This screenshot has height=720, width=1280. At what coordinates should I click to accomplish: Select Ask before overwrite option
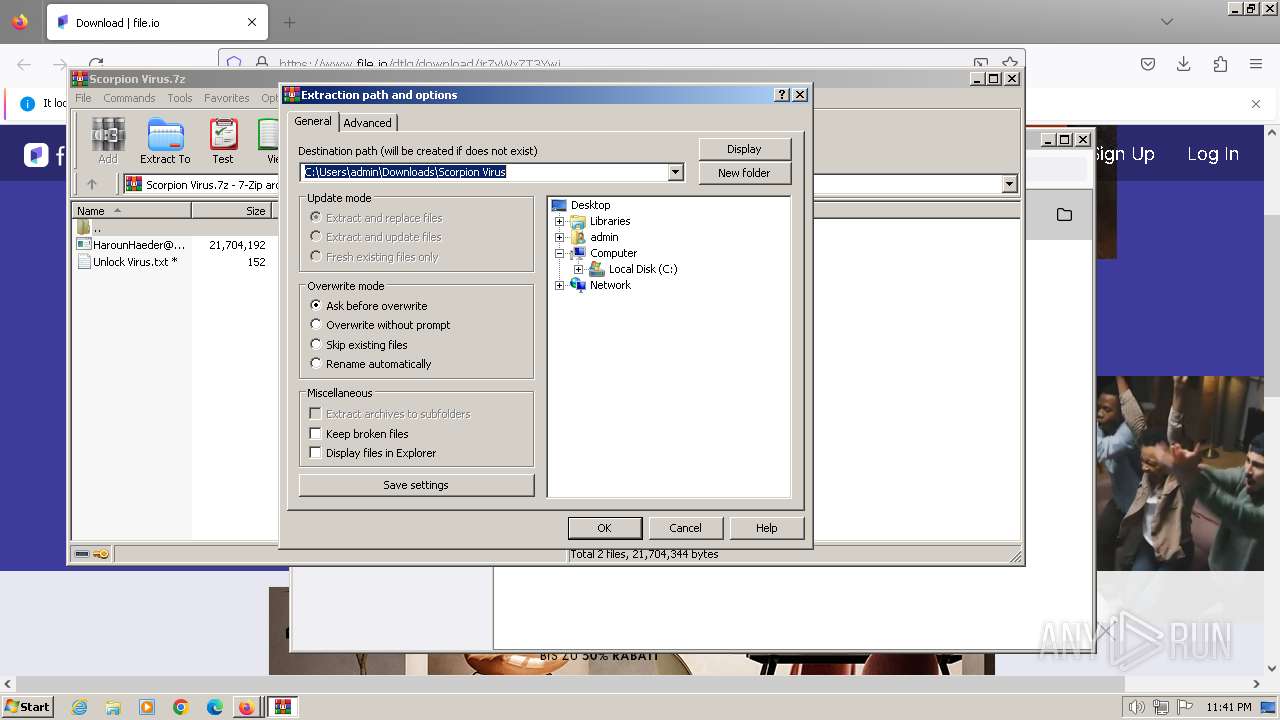click(368, 306)
